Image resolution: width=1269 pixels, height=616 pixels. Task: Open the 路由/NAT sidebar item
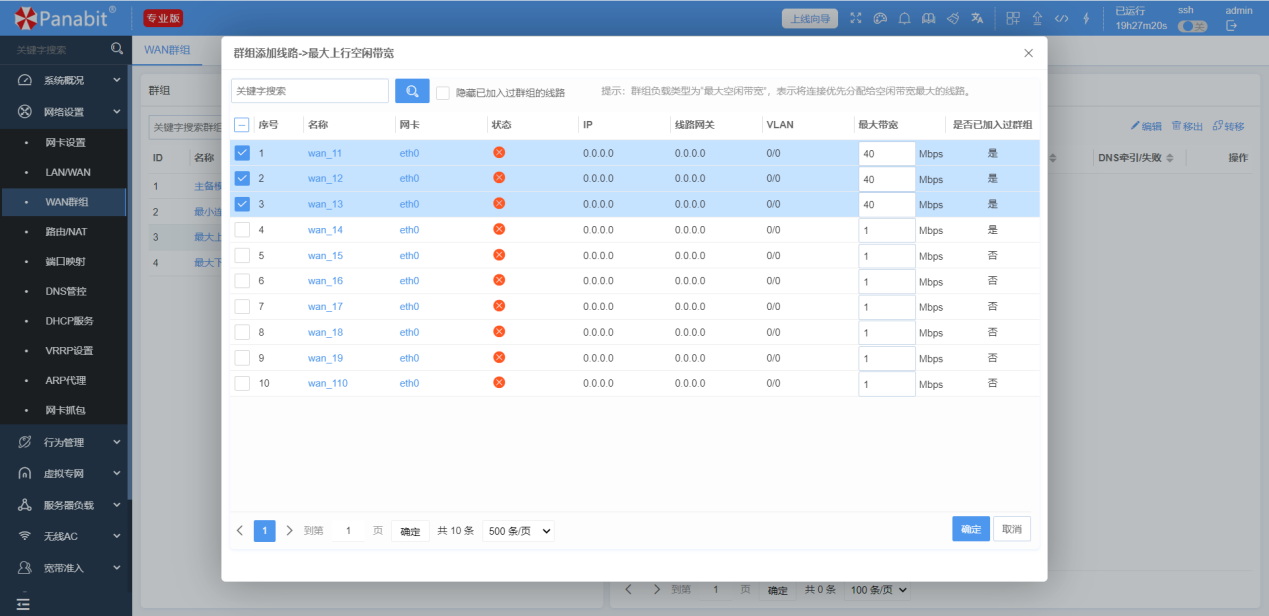pos(67,231)
